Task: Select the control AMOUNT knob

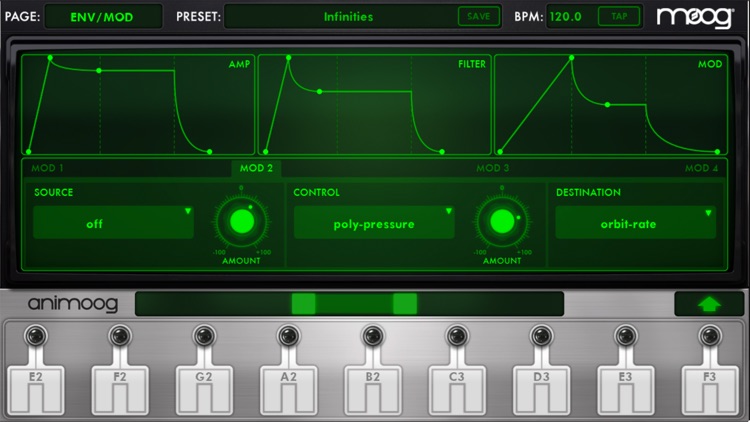Action: click(x=502, y=222)
